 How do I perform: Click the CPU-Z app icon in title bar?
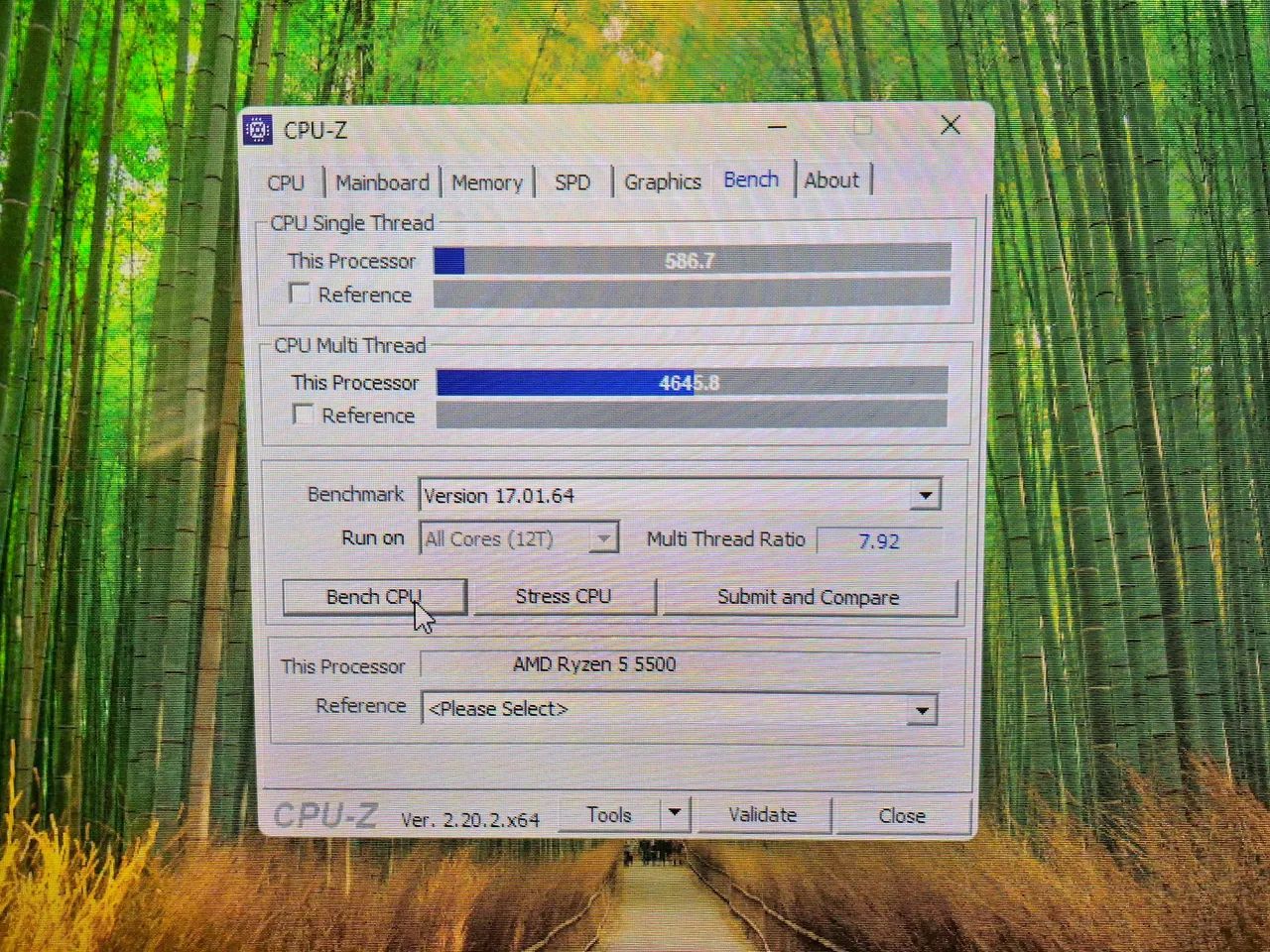coord(258,130)
